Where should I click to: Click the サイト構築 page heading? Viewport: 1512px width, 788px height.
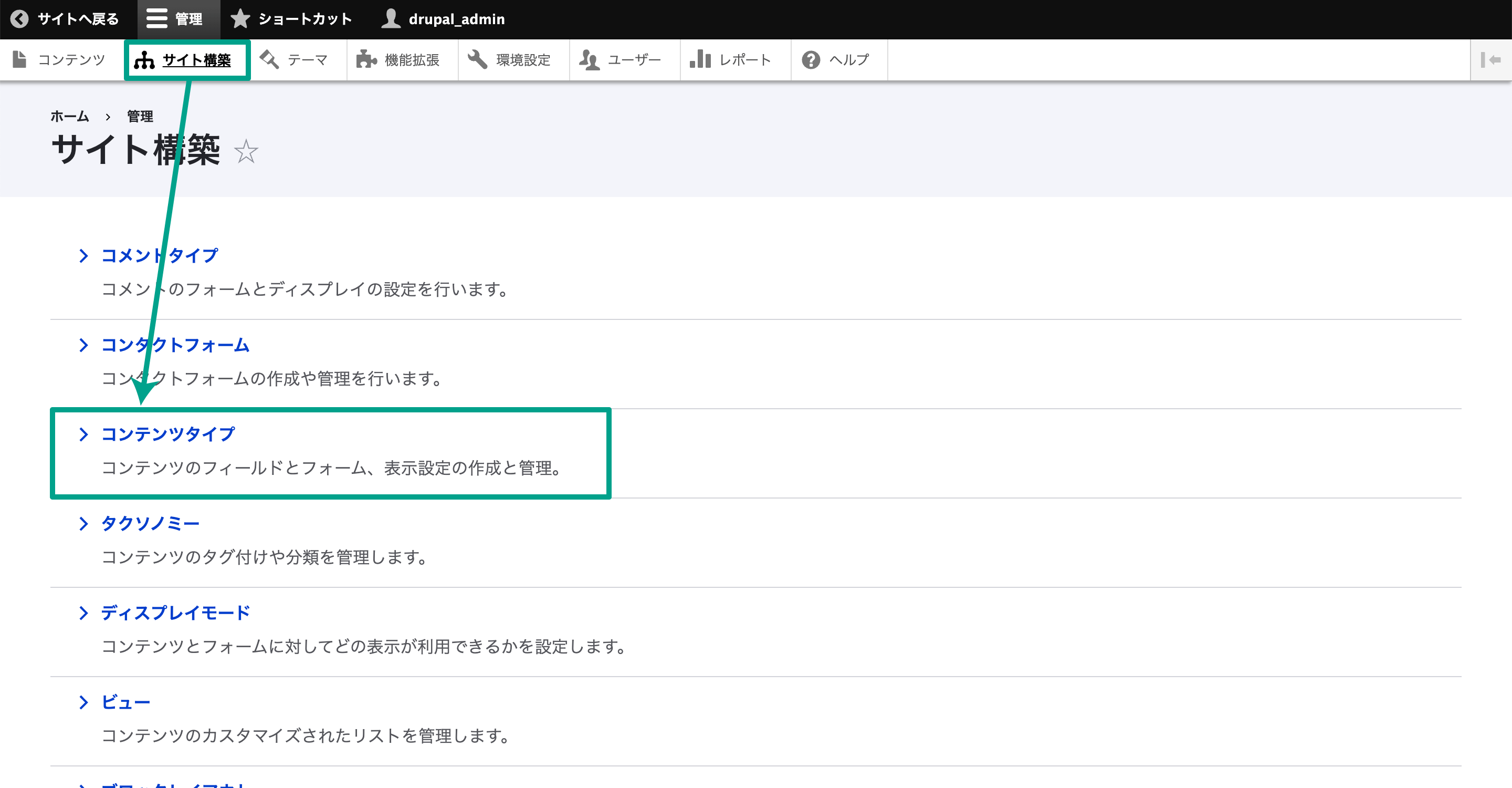[x=135, y=150]
